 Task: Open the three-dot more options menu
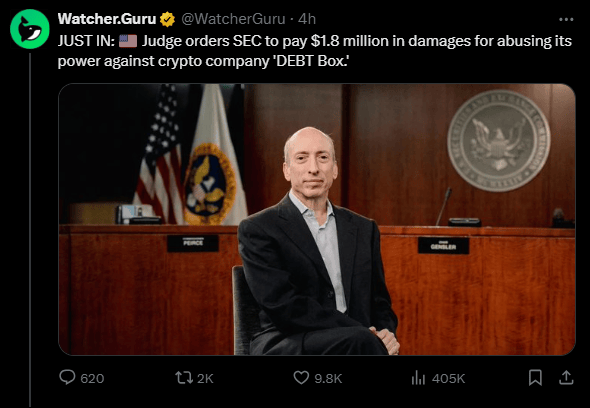point(566,20)
